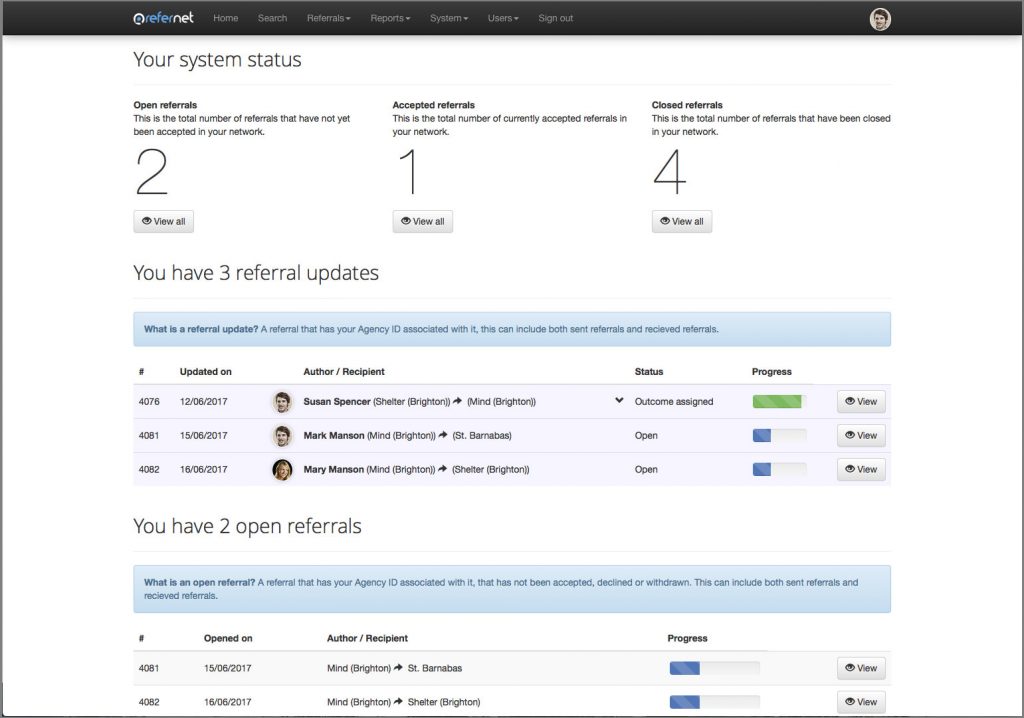View open referral 4081 to St. Barnabas
Viewport: 1024px width, 718px height.
click(860, 668)
